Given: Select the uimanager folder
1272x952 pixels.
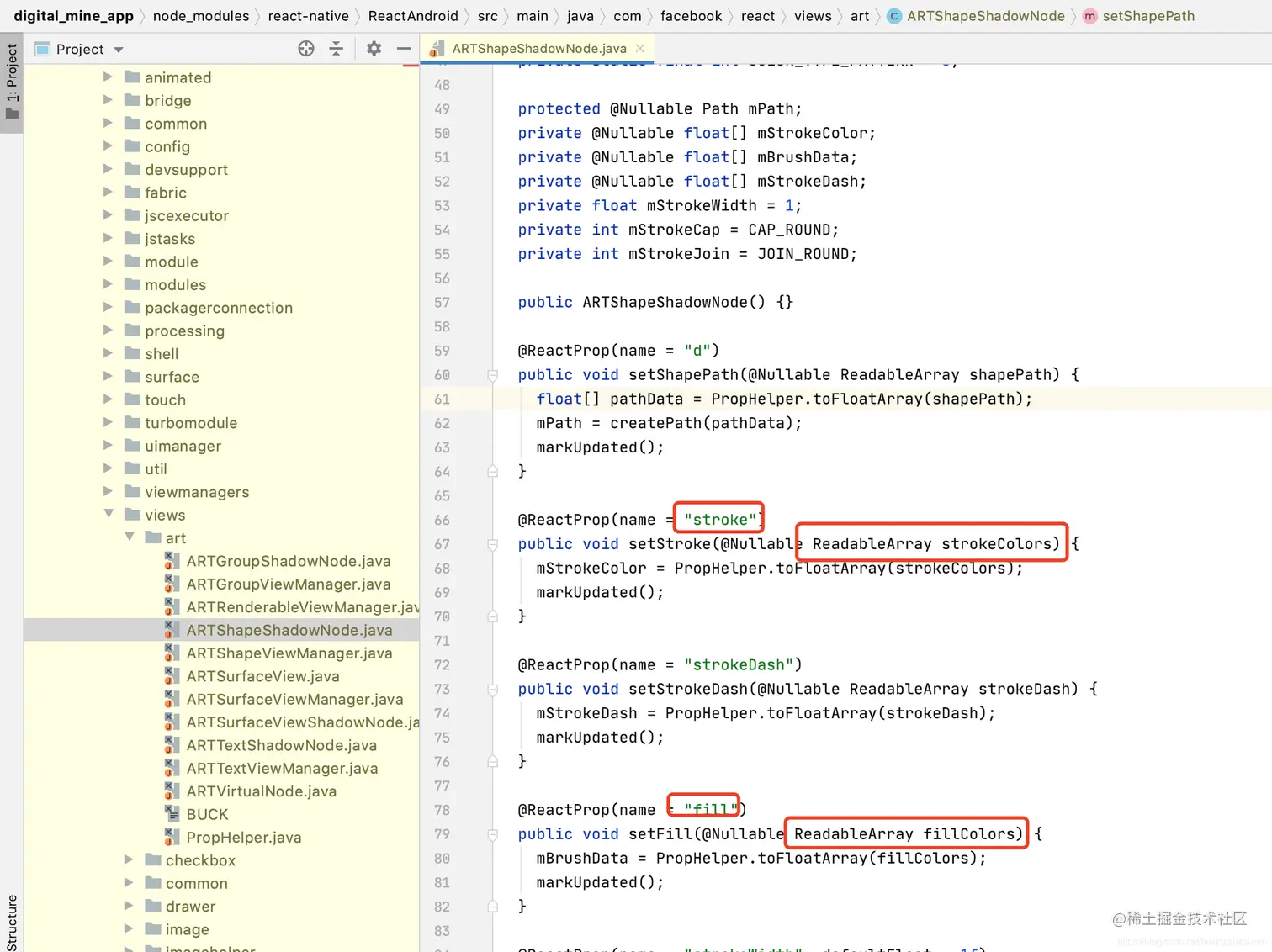Looking at the screenshot, I should click(x=183, y=446).
